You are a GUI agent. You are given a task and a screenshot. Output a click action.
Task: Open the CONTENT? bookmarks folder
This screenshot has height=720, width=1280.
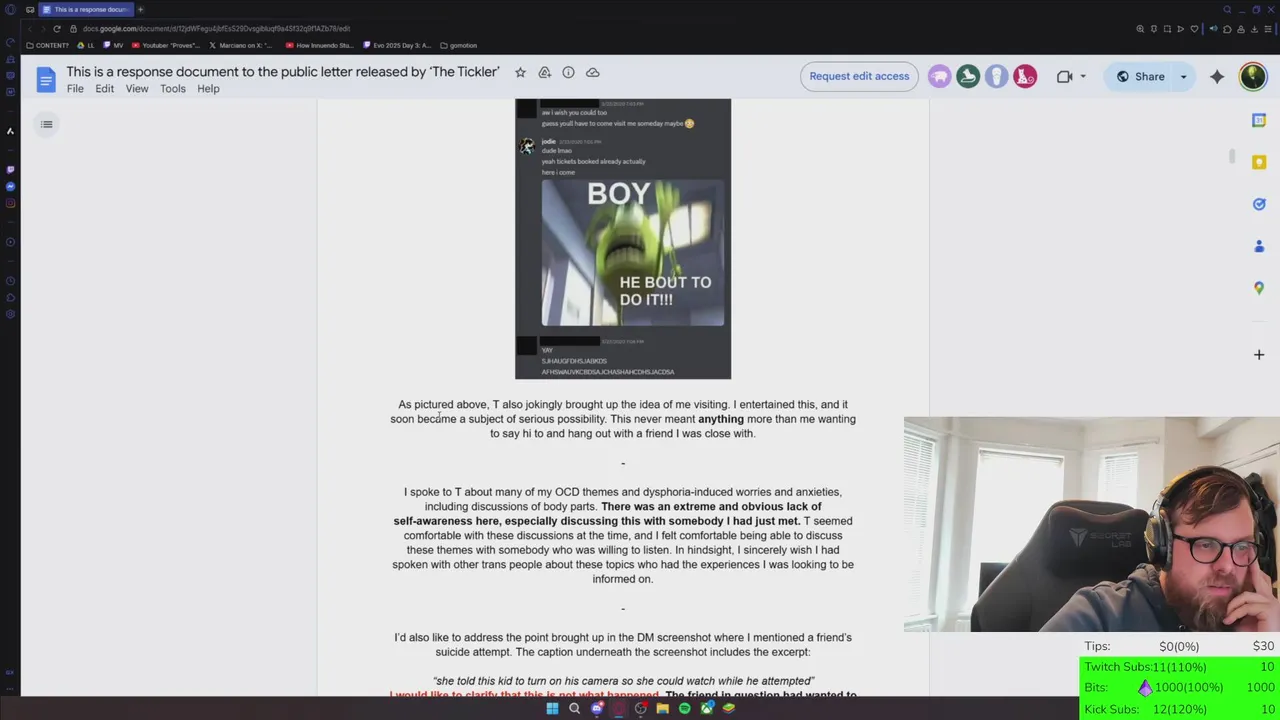point(48,45)
